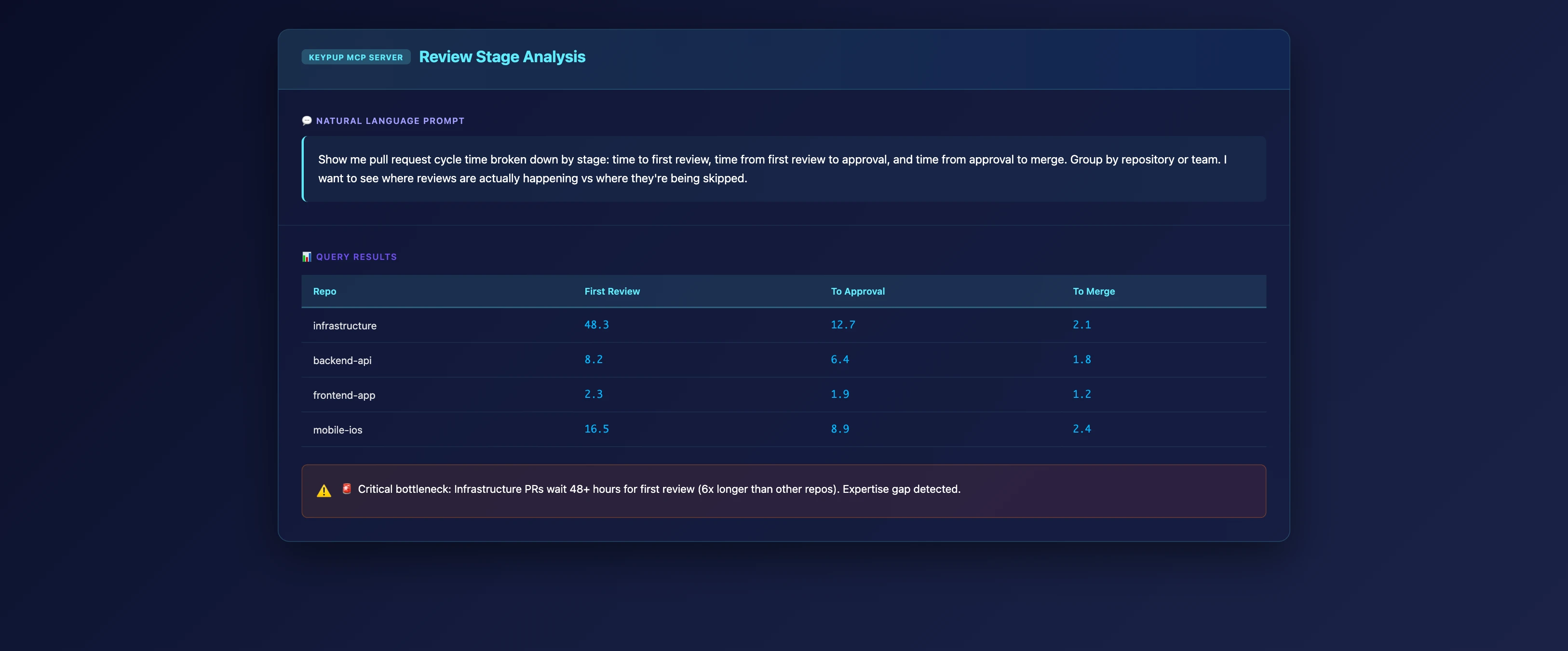The height and width of the screenshot is (651, 1568).
Task: Click the 1.8 to merge value
Action: click(x=1081, y=359)
